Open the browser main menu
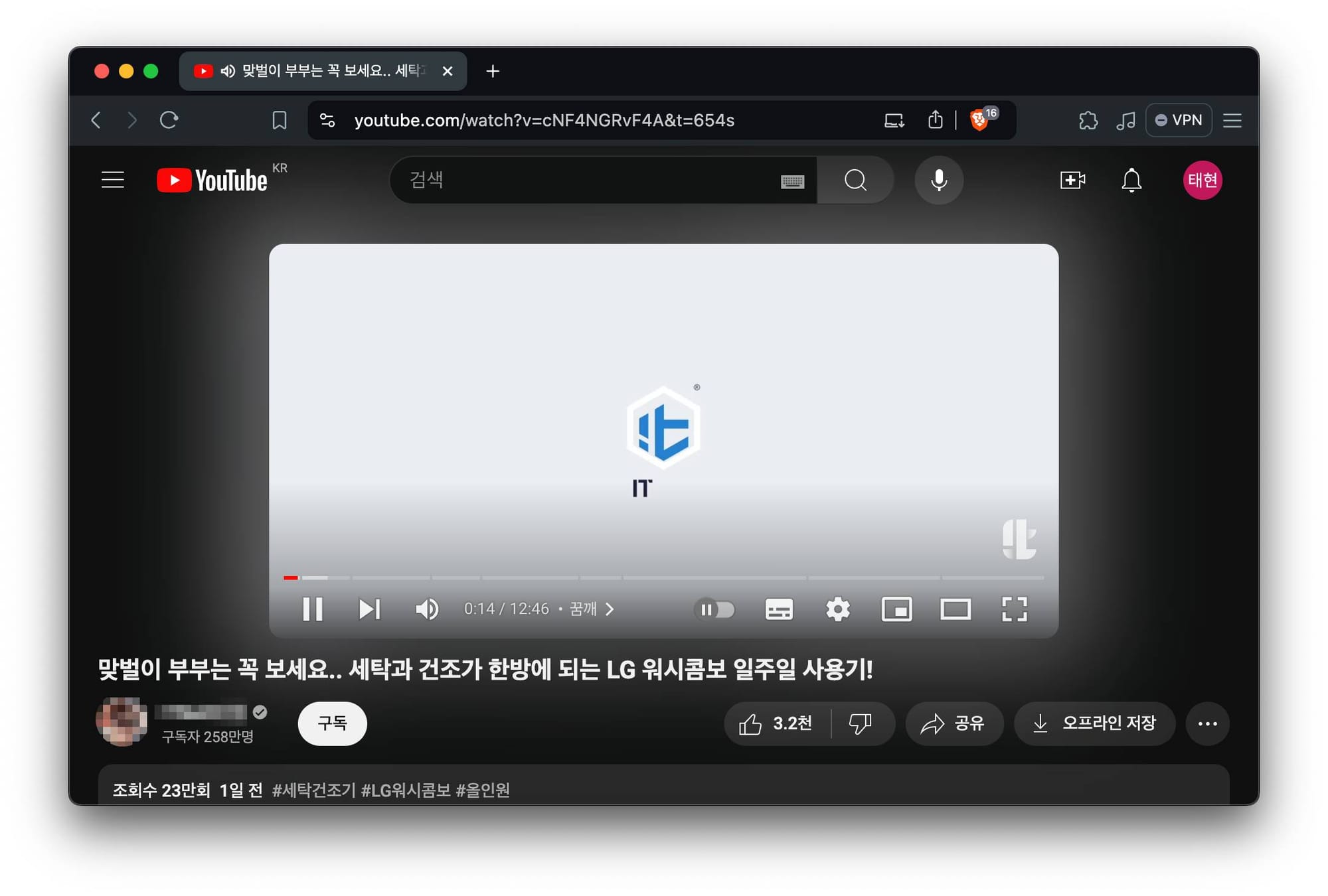This screenshot has width=1328, height=896. tap(1232, 120)
